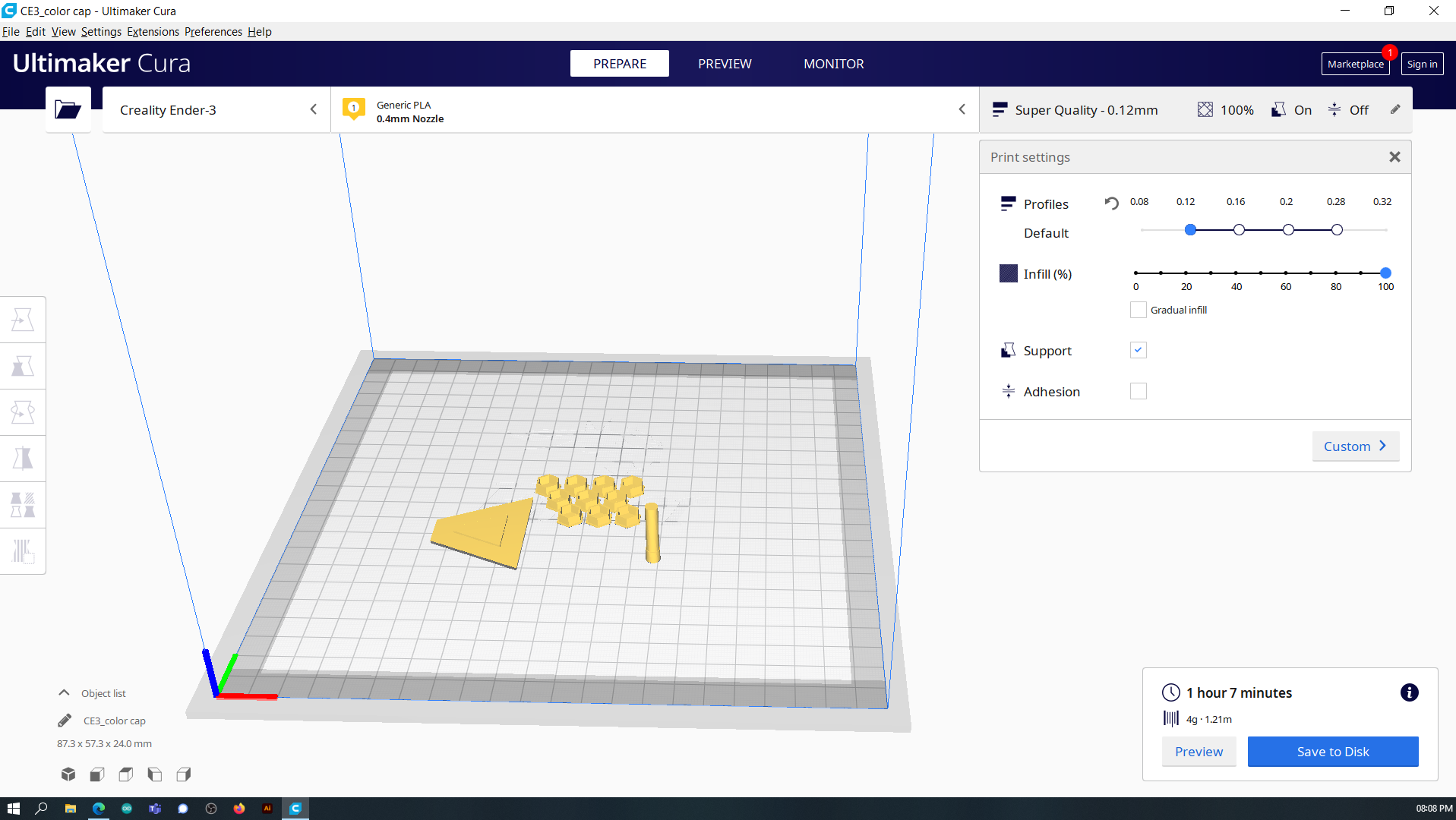This screenshot has height=820, width=1456.
Task: Open the Help menu
Action: click(x=259, y=32)
